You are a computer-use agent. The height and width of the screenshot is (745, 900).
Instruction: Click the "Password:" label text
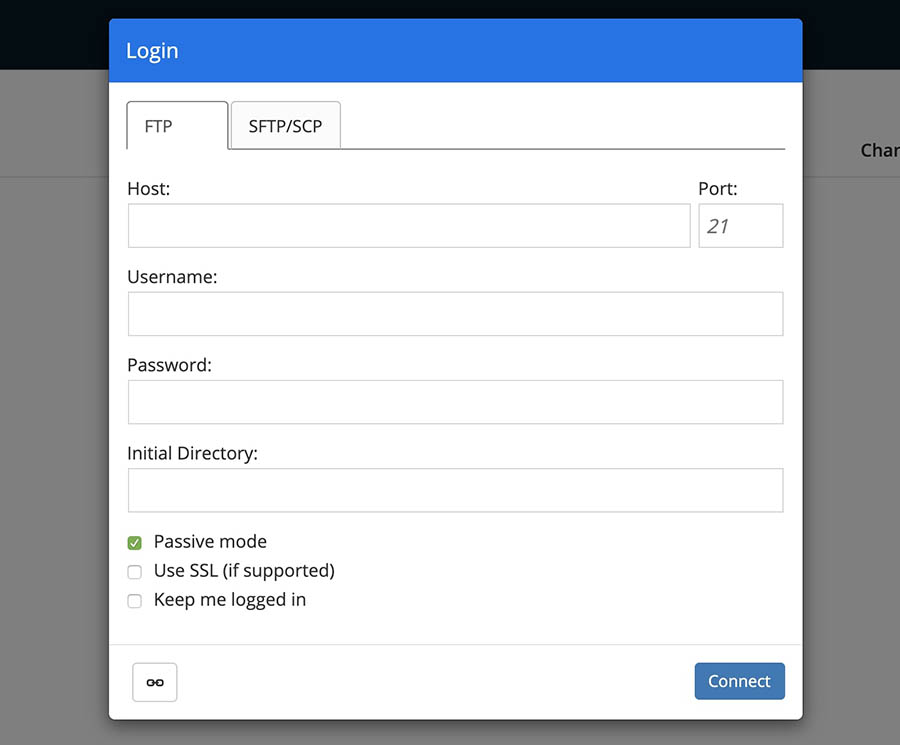point(169,365)
